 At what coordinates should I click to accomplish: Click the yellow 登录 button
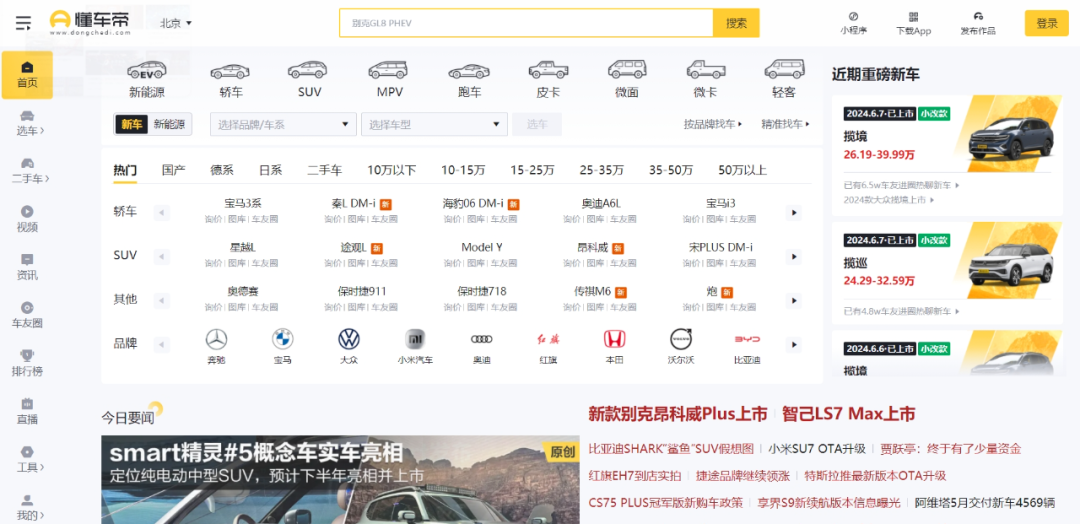click(x=1046, y=23)
